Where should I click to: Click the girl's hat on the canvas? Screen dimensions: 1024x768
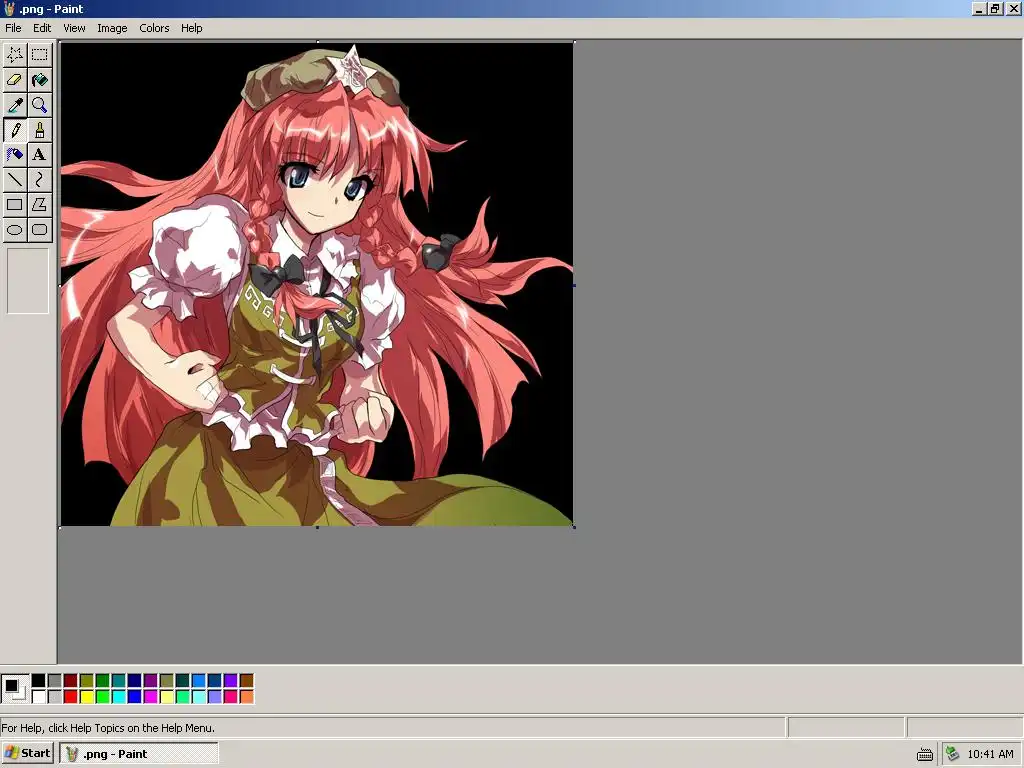pyautogui.click(x=325, y=80)
